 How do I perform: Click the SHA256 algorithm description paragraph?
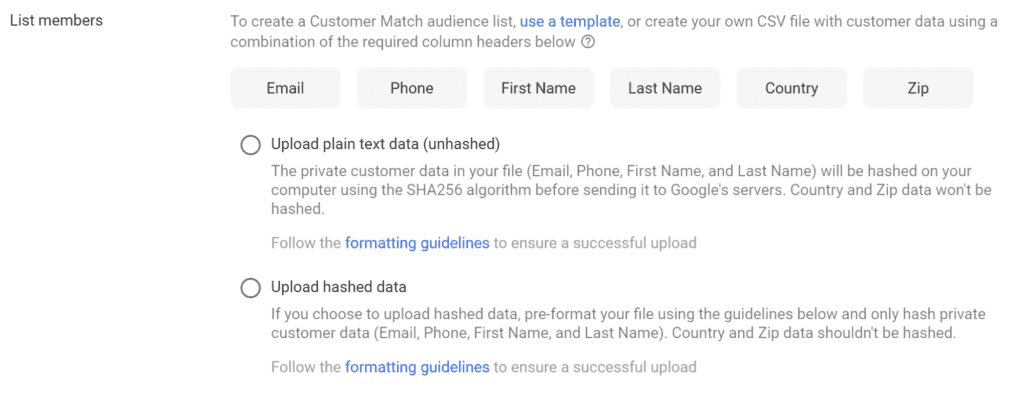click(620, 191)
